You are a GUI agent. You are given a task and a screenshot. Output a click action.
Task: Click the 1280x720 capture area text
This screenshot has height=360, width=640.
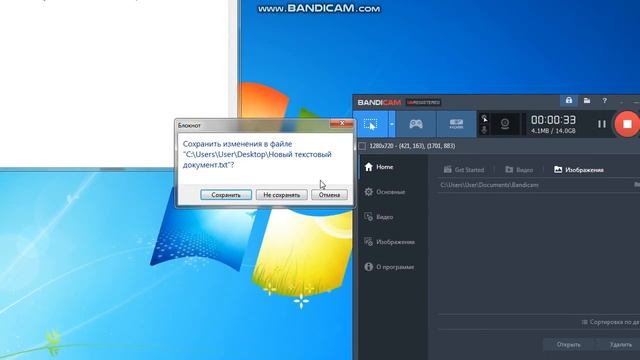click(x=412, y=146)
